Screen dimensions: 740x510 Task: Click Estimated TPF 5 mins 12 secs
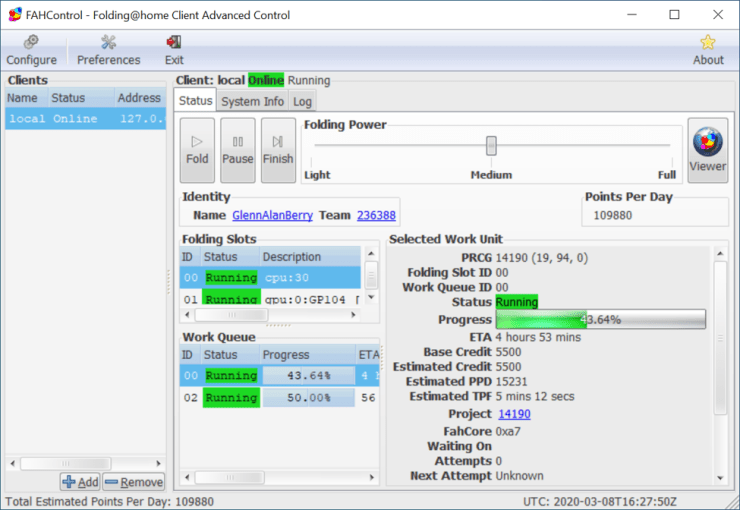coord(535,396)
